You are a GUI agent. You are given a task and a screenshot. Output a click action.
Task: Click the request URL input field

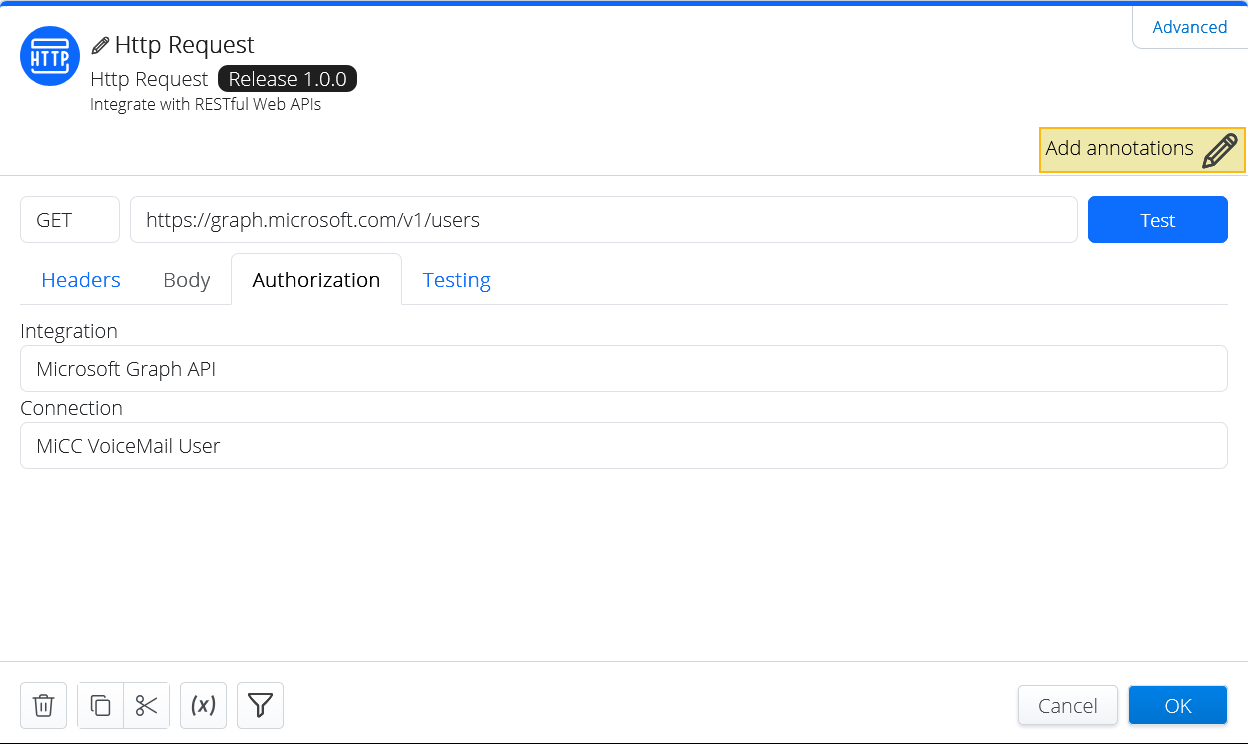click(x=603, y=220)
